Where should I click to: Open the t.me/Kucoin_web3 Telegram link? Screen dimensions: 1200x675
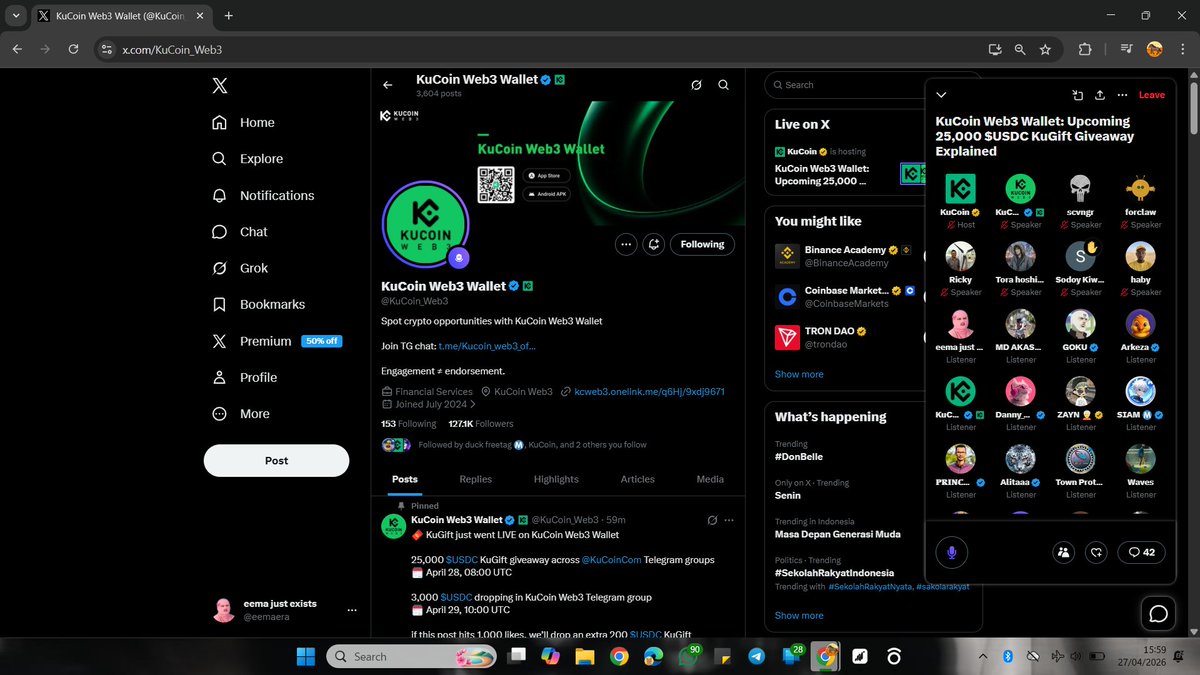(x=487, y=346)
